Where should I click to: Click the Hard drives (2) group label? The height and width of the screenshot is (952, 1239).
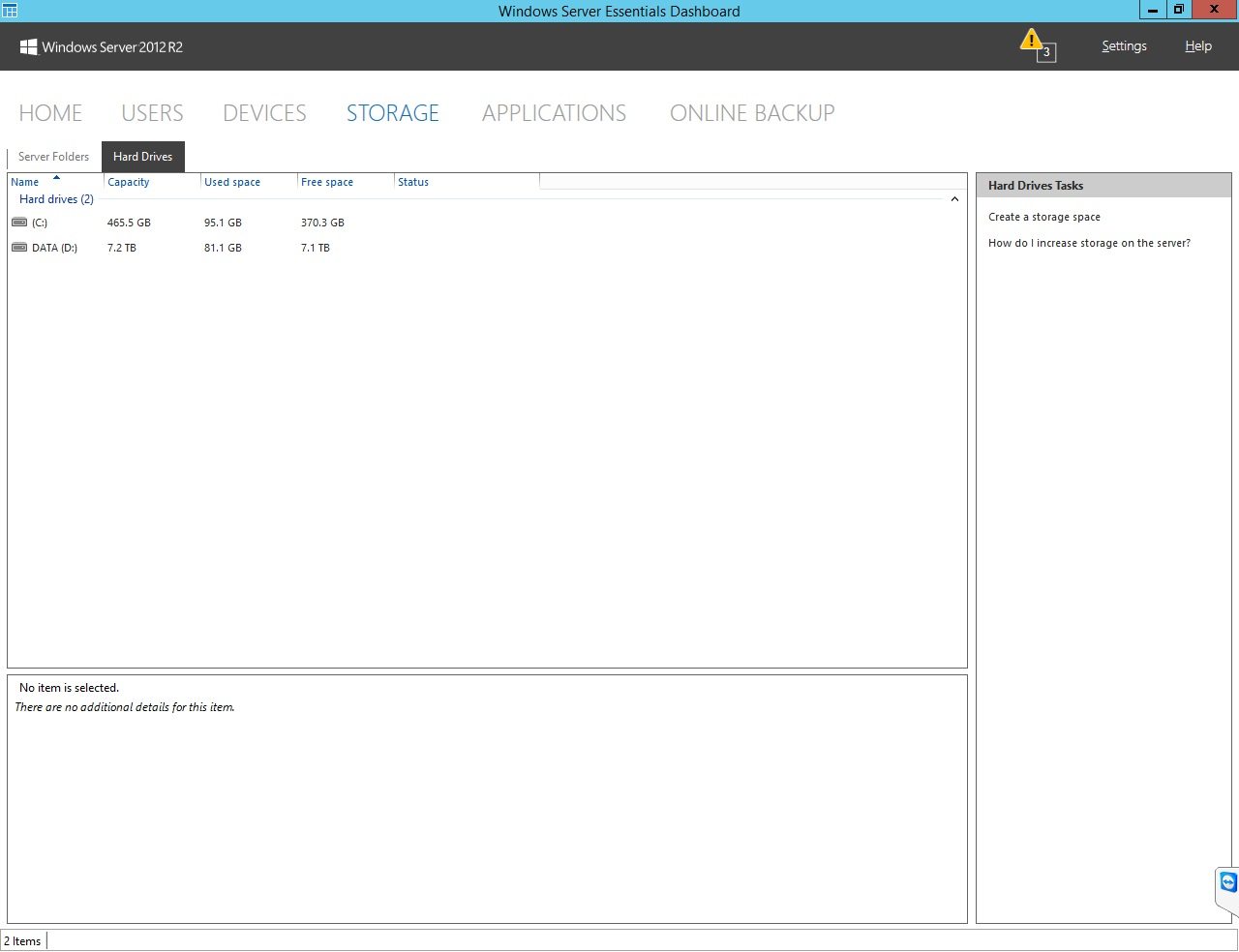point(56,199)
